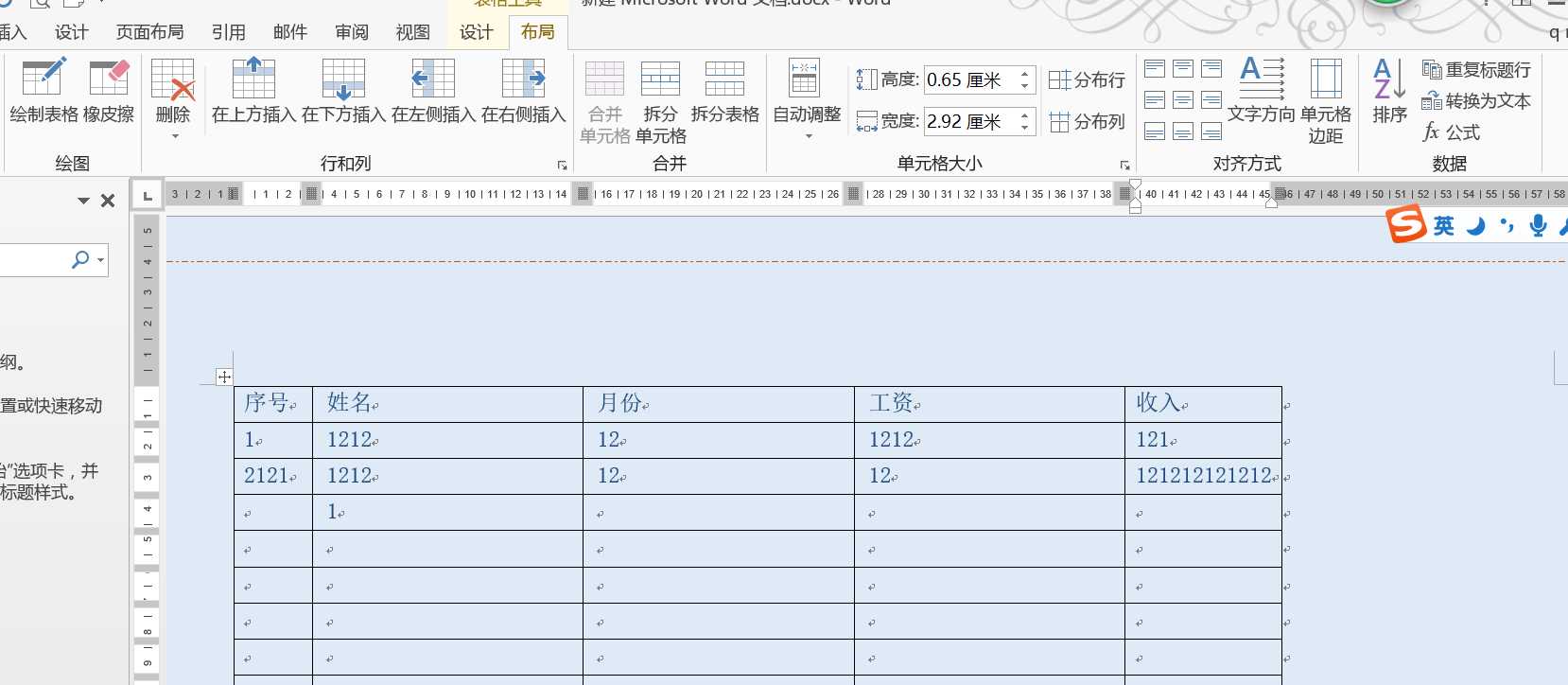
Task: Click Text Direction (文字方向)
Action: pos(1262,91)
